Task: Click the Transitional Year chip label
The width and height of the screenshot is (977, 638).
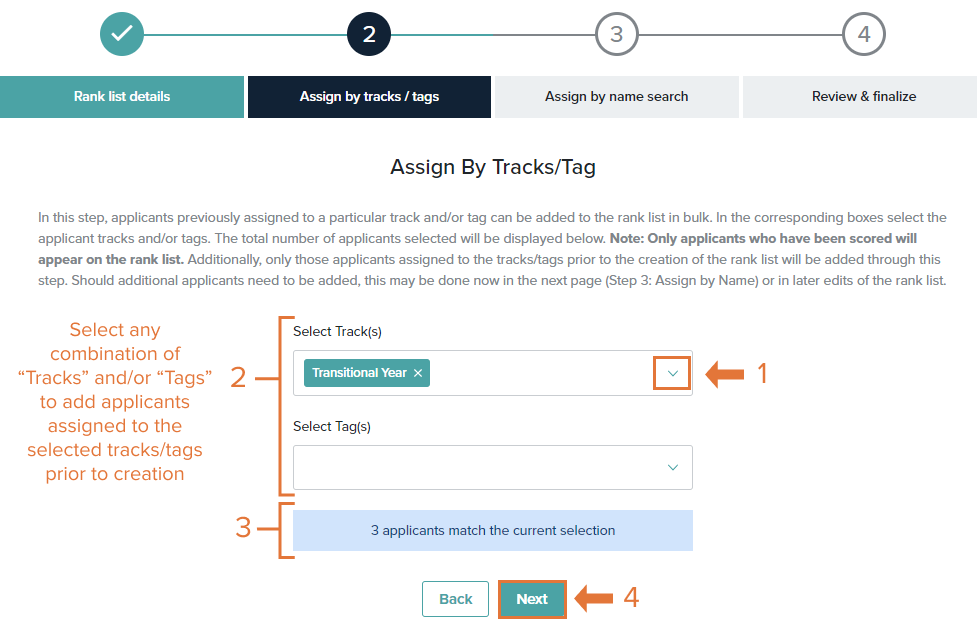Action: [x=359, y=373]
